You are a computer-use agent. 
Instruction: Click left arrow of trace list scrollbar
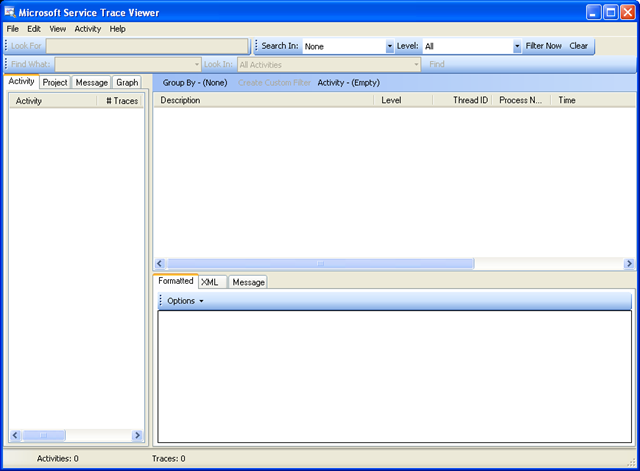pyautogui.click(x=160, y=264)
